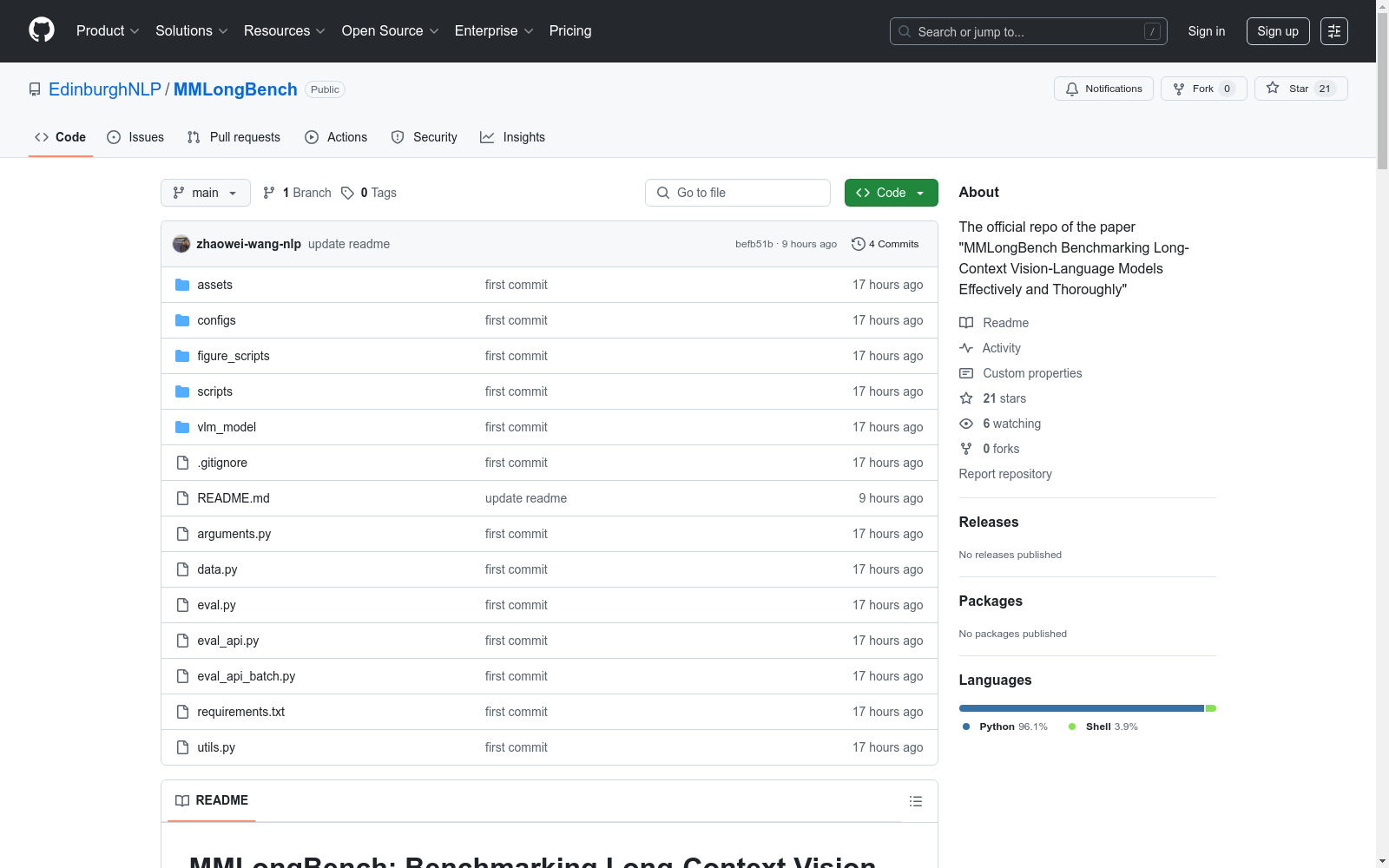Click the Python language color bar segment
This screenshot has height=868, width=1389.
1082,708
